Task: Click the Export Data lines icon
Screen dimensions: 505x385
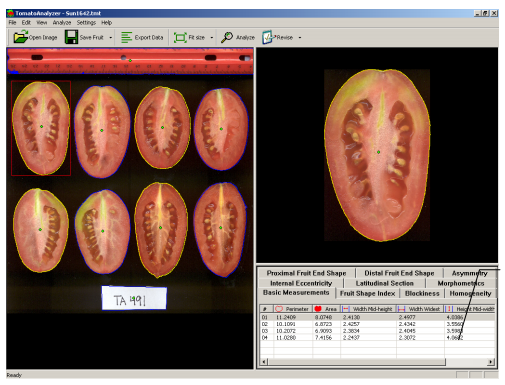Action: [x=126, y=37]
